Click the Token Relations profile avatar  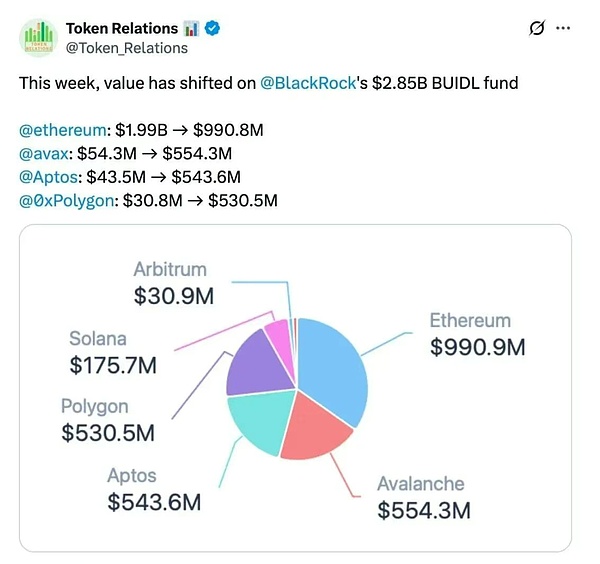[x=39, y=37]
